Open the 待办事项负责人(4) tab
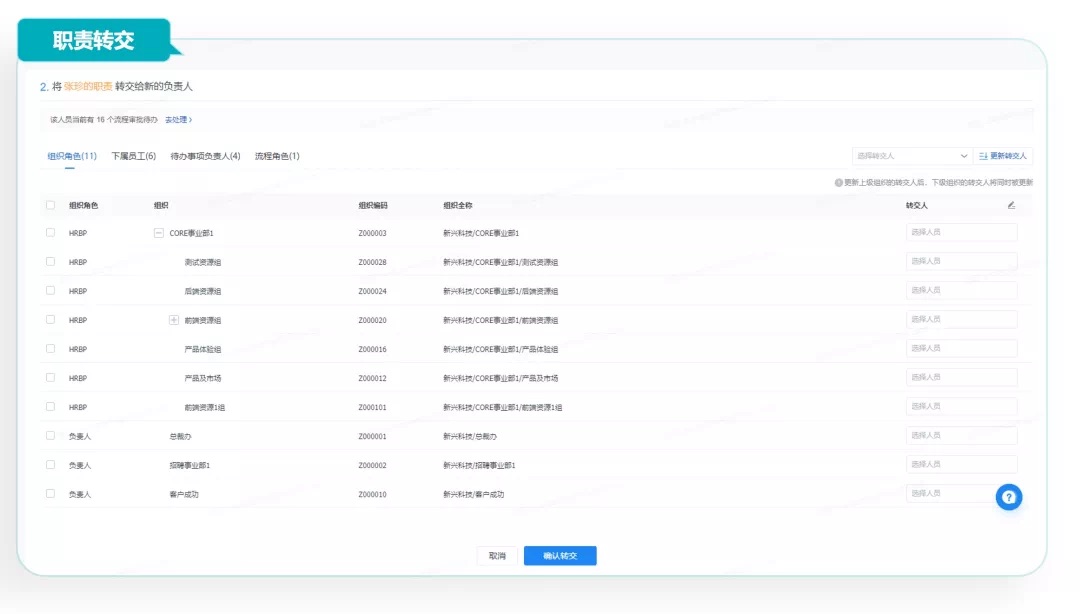This screenshot has height=614, width=1080. [x=205, y=156]
